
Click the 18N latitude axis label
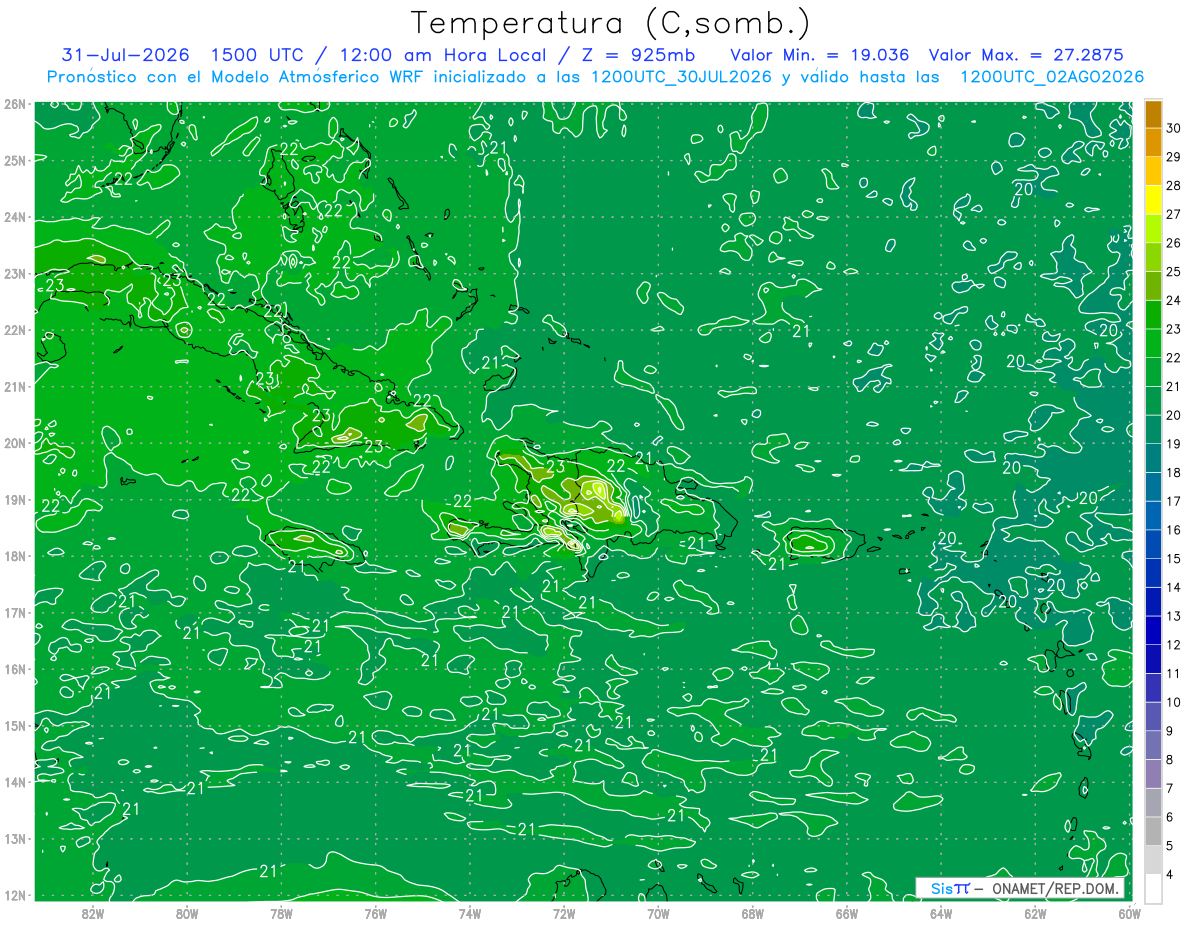pyautogui.click(x=14, y=556)
